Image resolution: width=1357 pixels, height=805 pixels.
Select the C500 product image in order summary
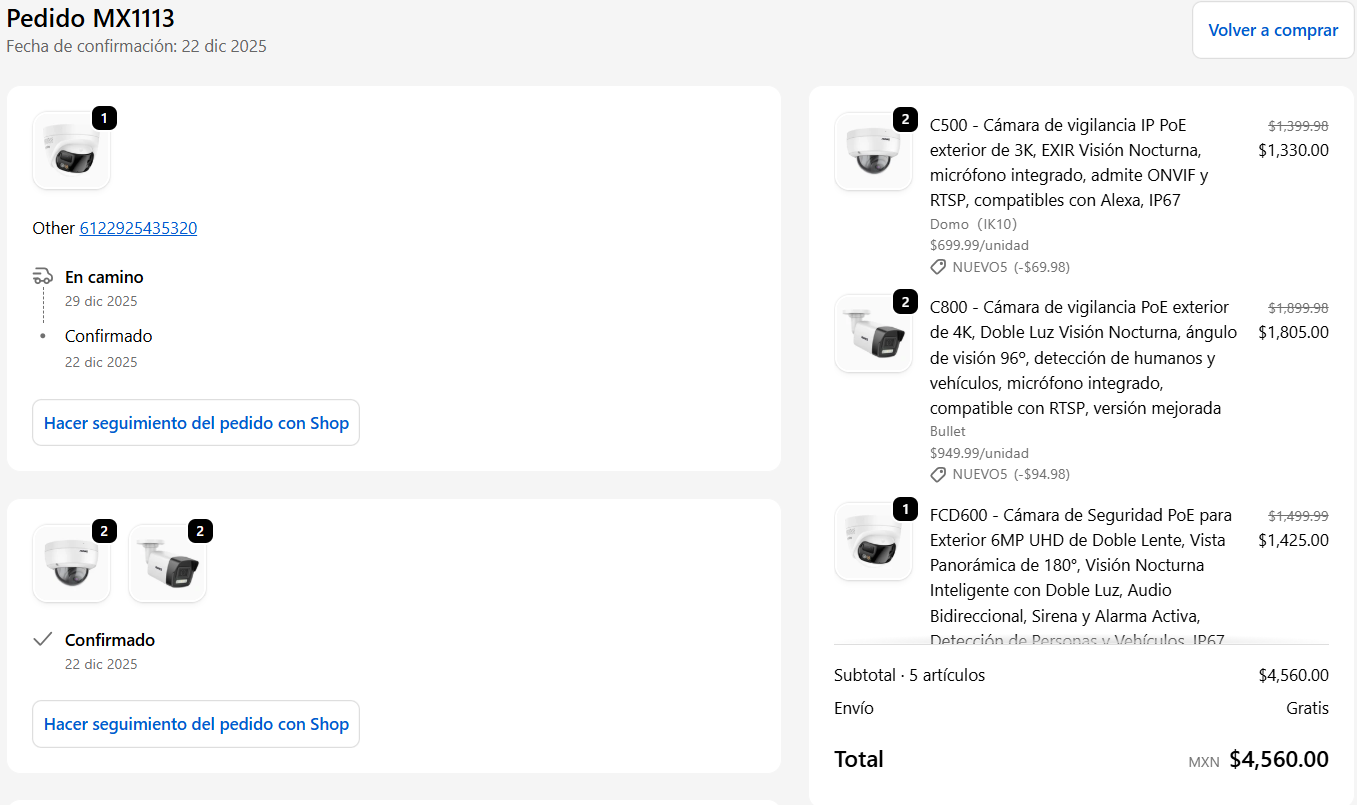(872, 152)
